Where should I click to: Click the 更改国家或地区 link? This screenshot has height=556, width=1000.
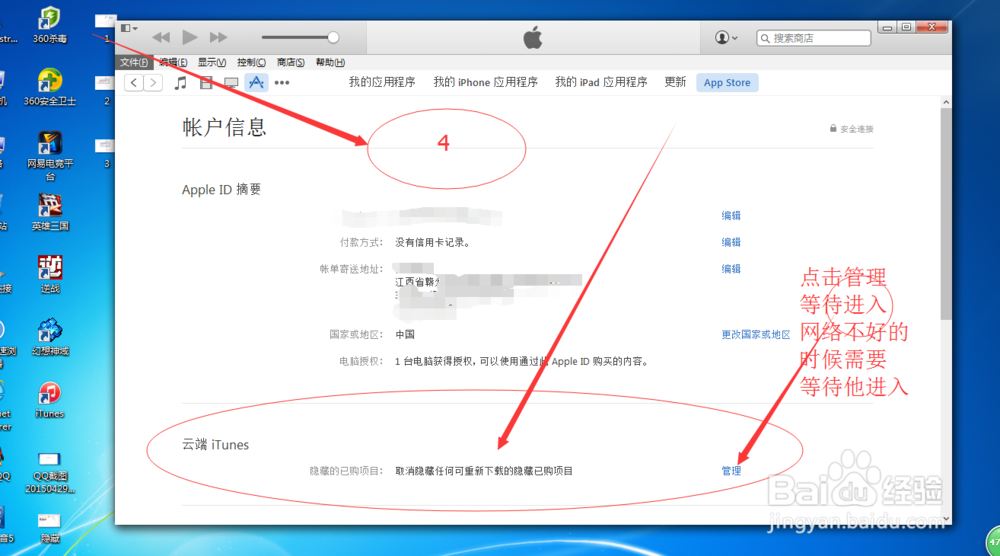(x=756, y=335)
